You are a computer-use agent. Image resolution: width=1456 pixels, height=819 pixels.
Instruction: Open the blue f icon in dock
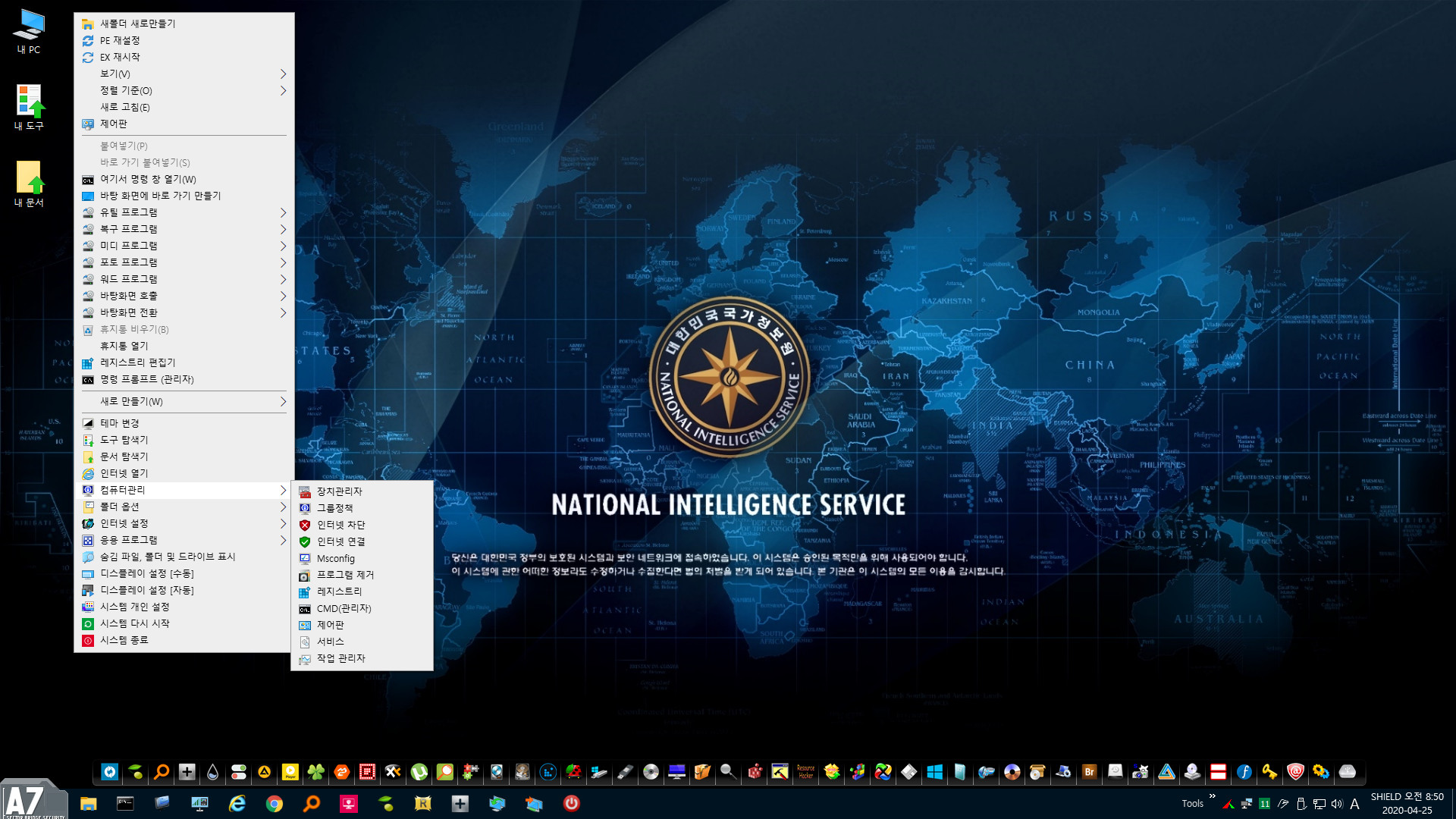point(1244,772)
